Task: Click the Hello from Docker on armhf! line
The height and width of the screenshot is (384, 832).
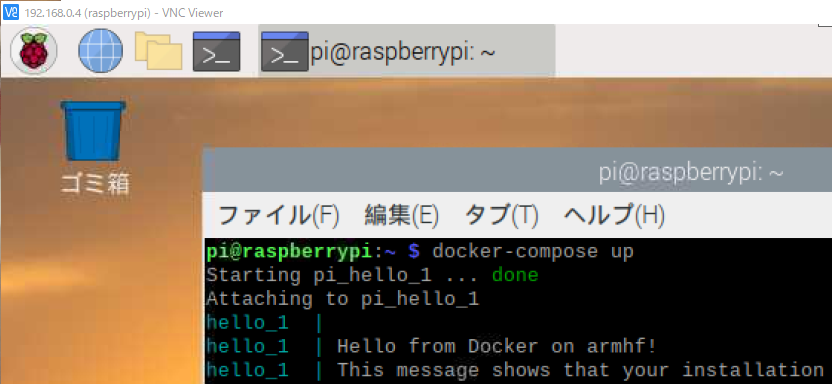Action: 497,346
